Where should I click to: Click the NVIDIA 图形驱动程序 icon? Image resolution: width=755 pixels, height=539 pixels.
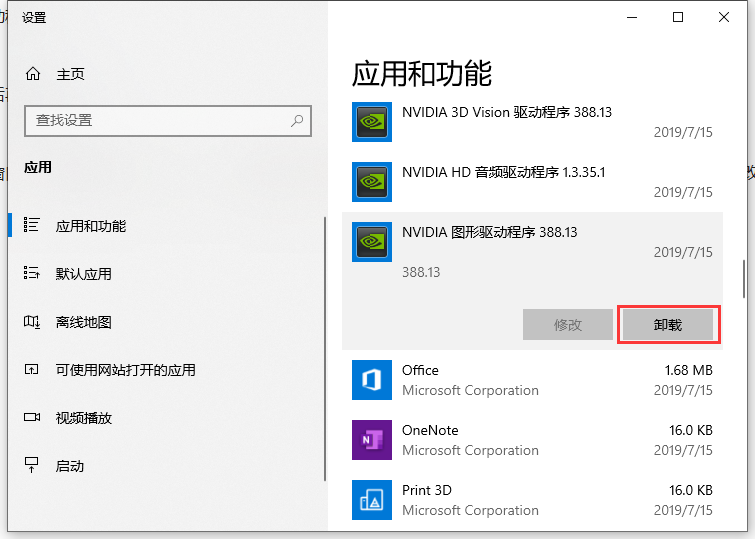tap(372, 242)
